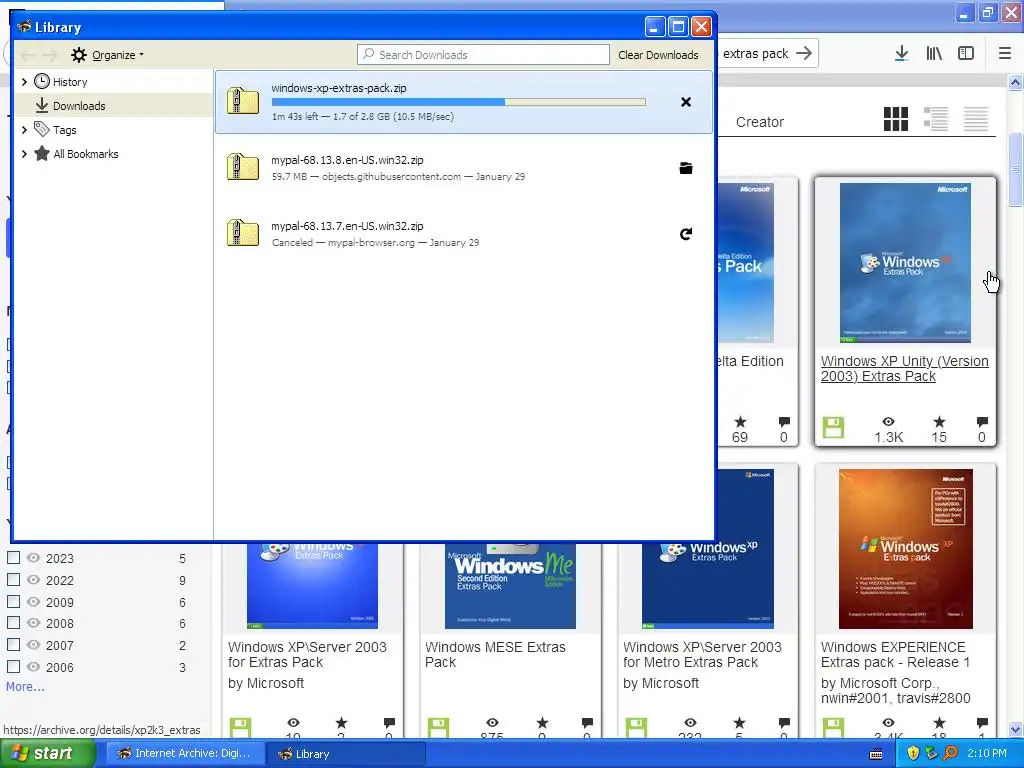Open Windows EXPERIENCE Extras pack link
The width and height of the screenshot is (1024, 768).
[x=895, y=654]
